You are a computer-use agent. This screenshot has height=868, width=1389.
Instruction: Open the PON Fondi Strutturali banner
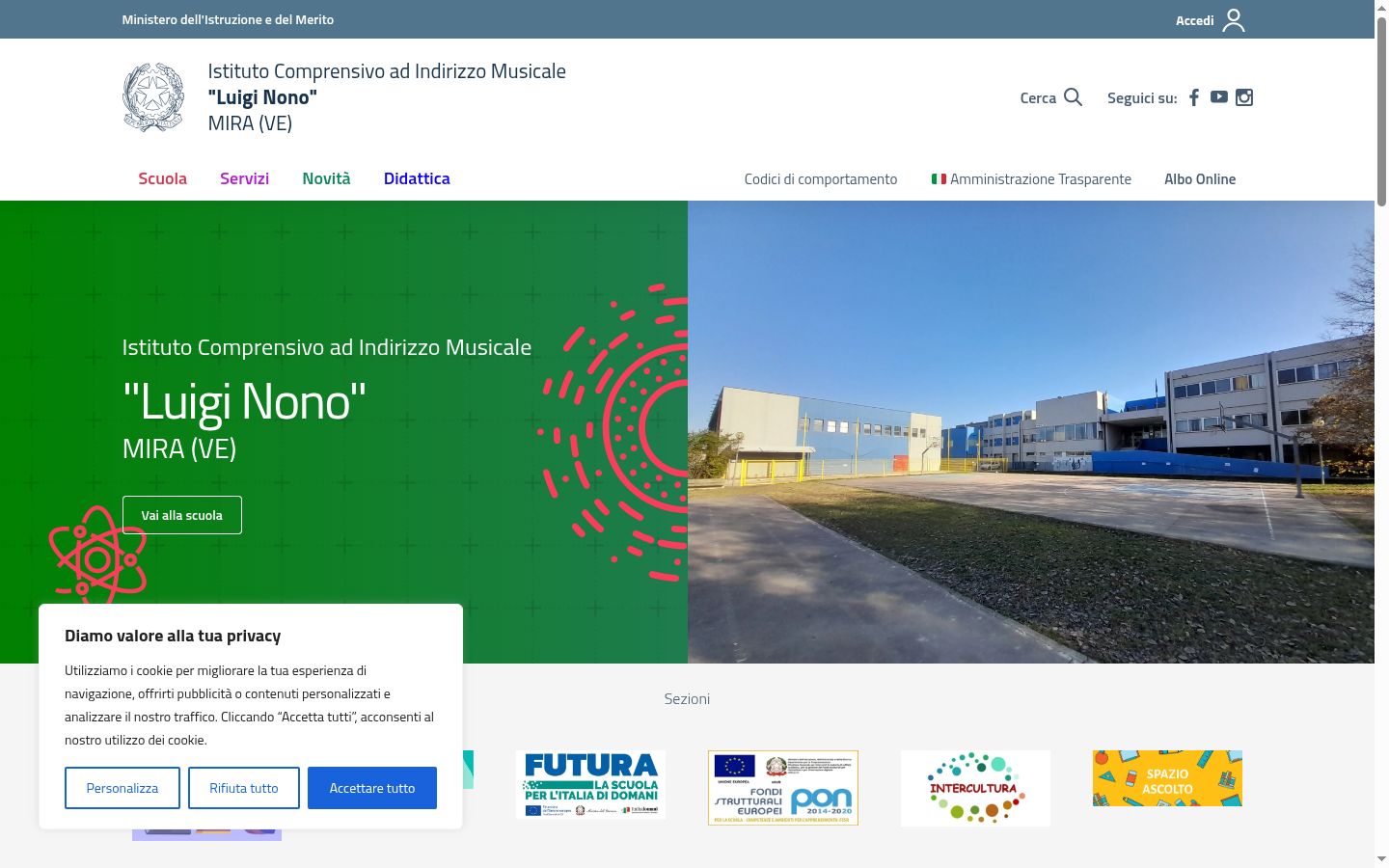point(783,788)
